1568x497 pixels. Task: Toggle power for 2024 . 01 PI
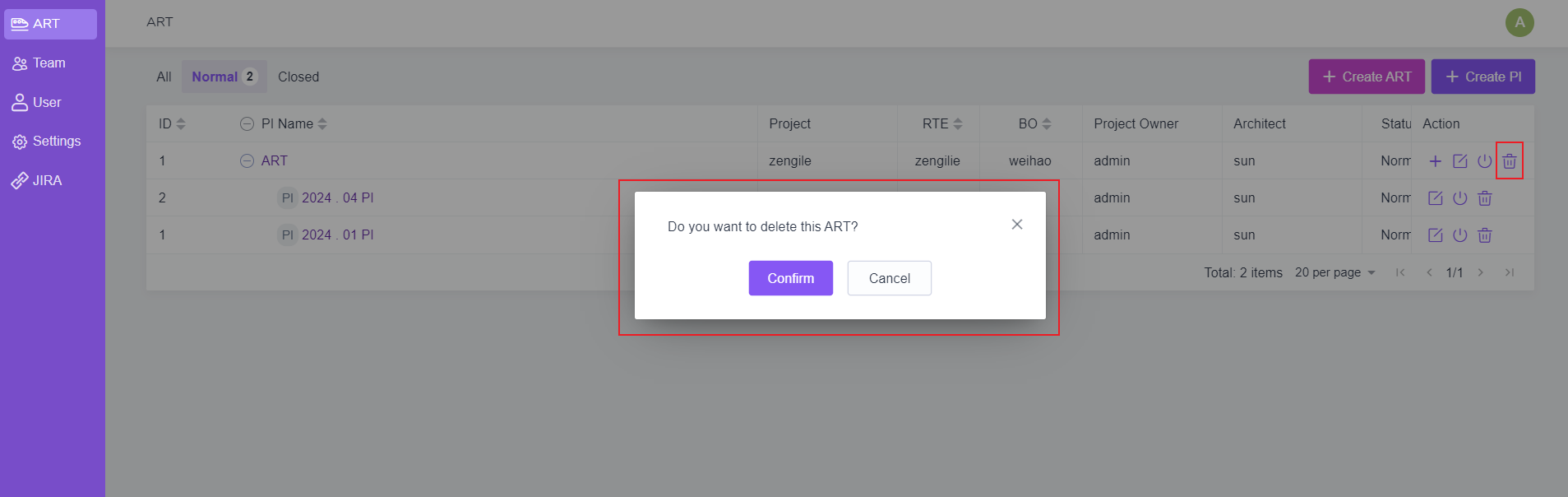coord(1459,235)
